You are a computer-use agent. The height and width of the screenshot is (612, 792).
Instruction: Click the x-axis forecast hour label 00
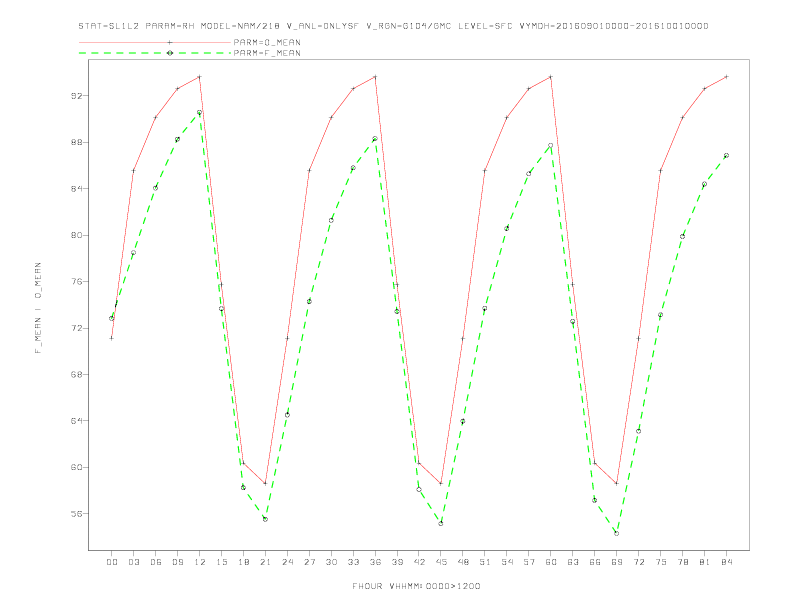[x=112, y=562]
